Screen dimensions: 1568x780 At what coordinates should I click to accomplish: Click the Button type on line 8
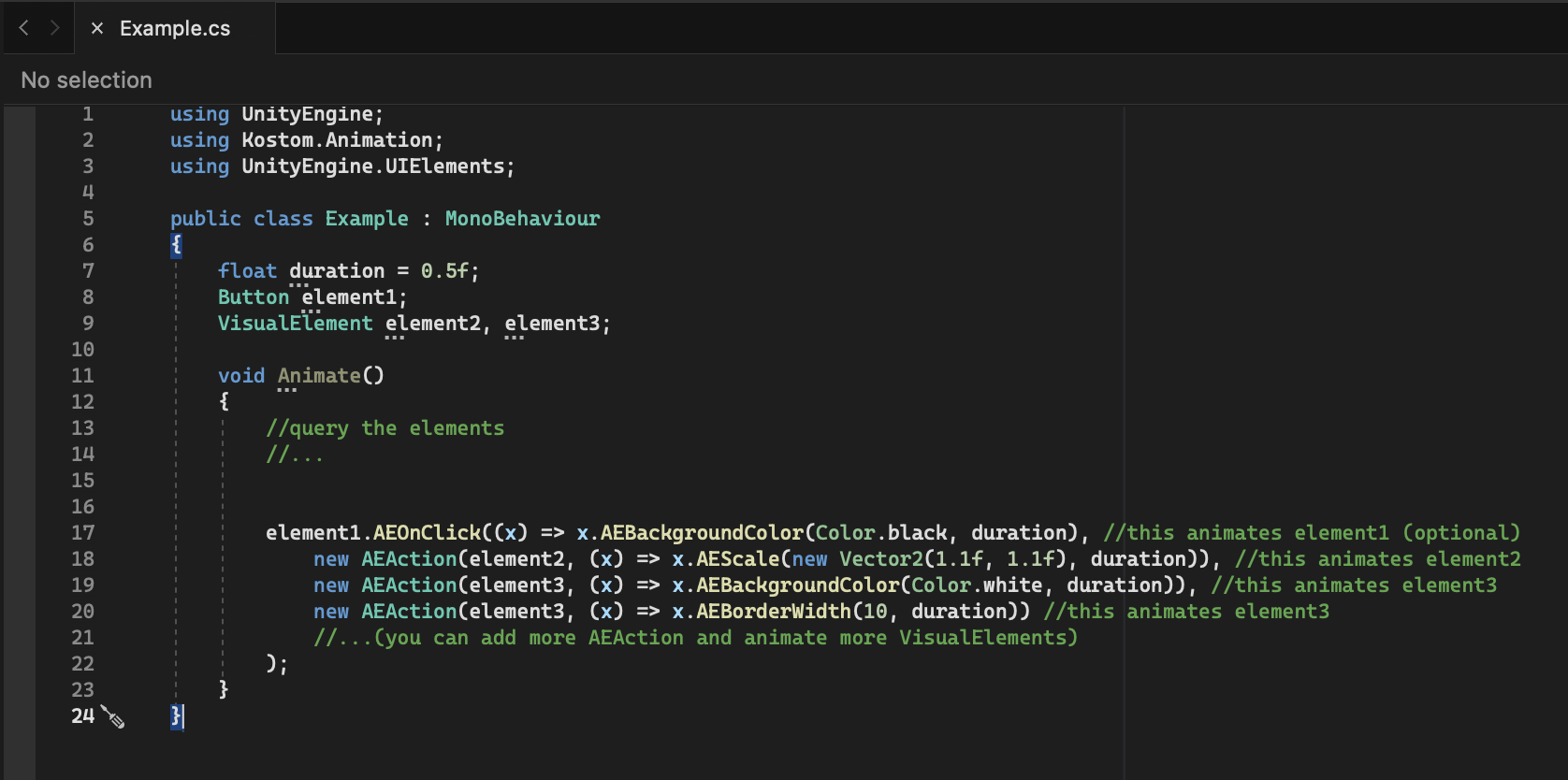point(254,296)
